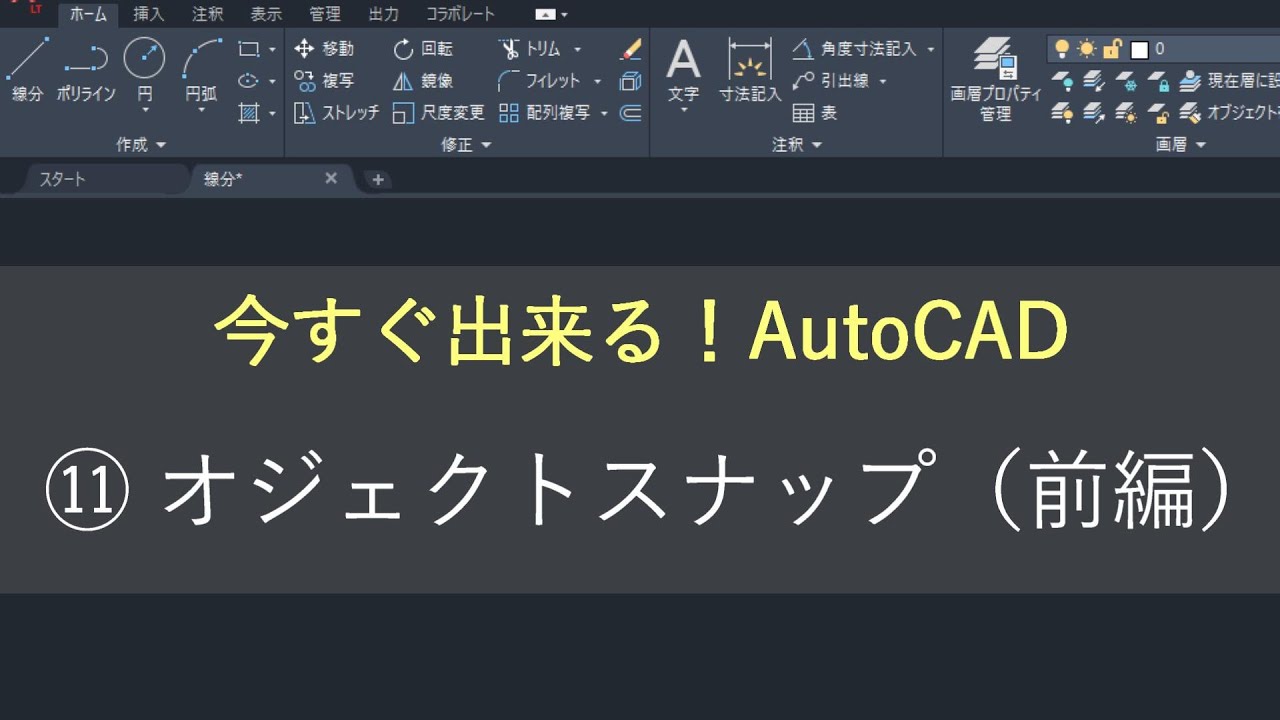Expand the 作成 panel
Screen dimensions: 1280x720
(x=141, y=145)
